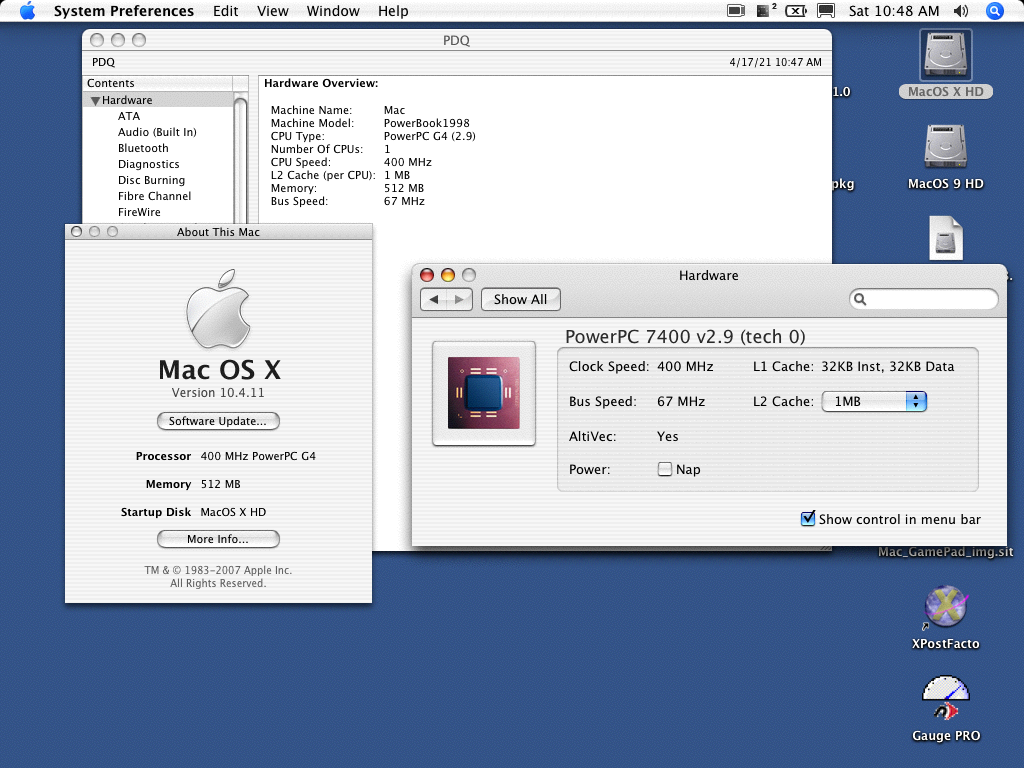Click the More Info button
Viewport: 1024px width, 768px height.
coord(218,539)
